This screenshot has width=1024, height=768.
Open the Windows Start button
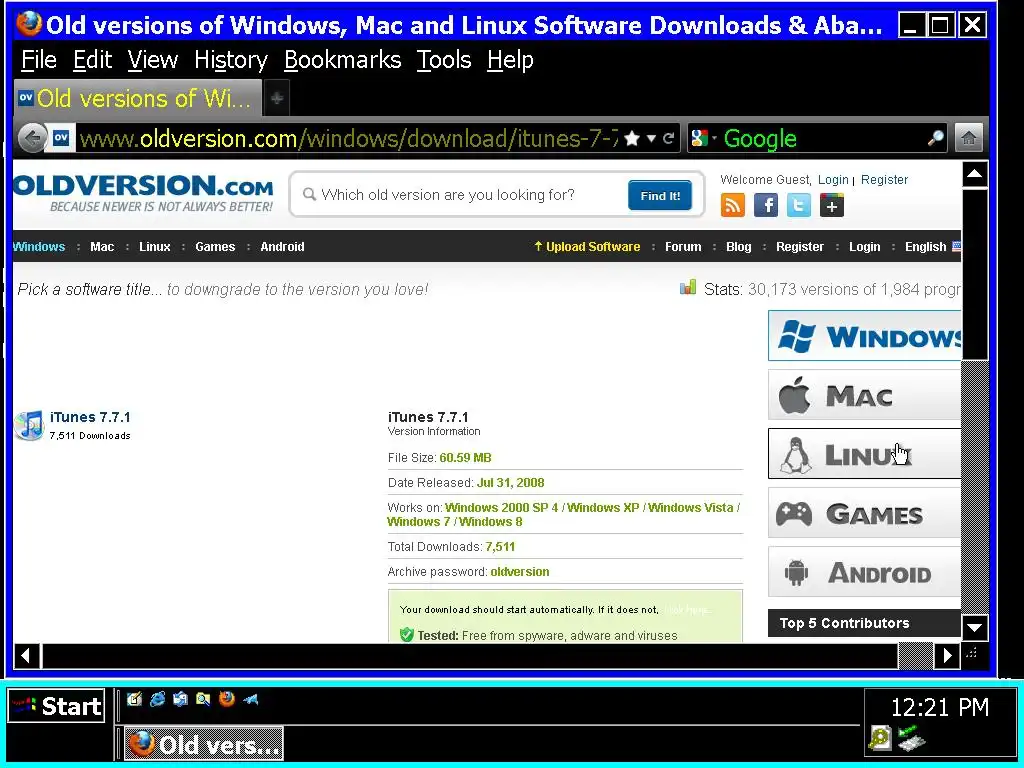[56, 706]
